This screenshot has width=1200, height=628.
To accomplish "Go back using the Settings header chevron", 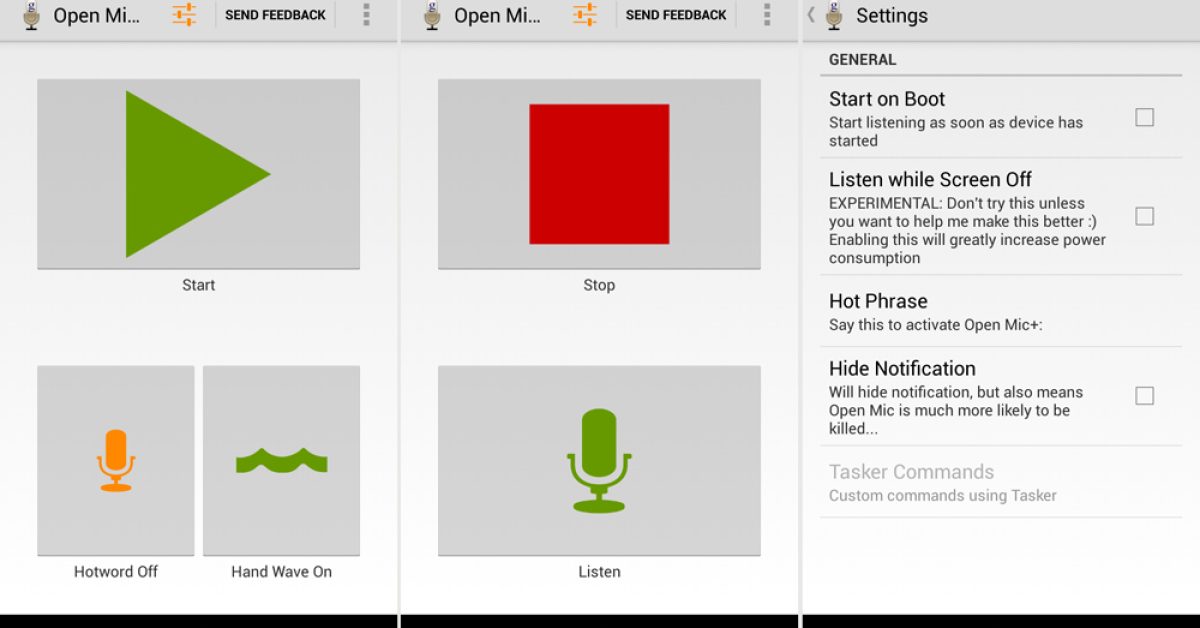I will 811,15.
